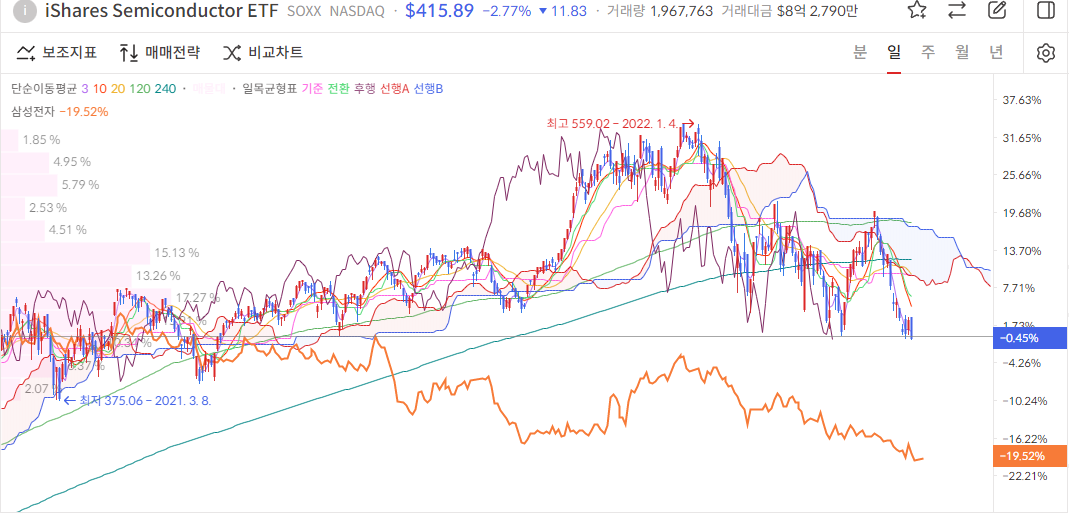This screenshot has height=513, width=1069.
Task: Toggle the 240-day moving average legend
Action: pyautogui.click(x=165, y=89)
